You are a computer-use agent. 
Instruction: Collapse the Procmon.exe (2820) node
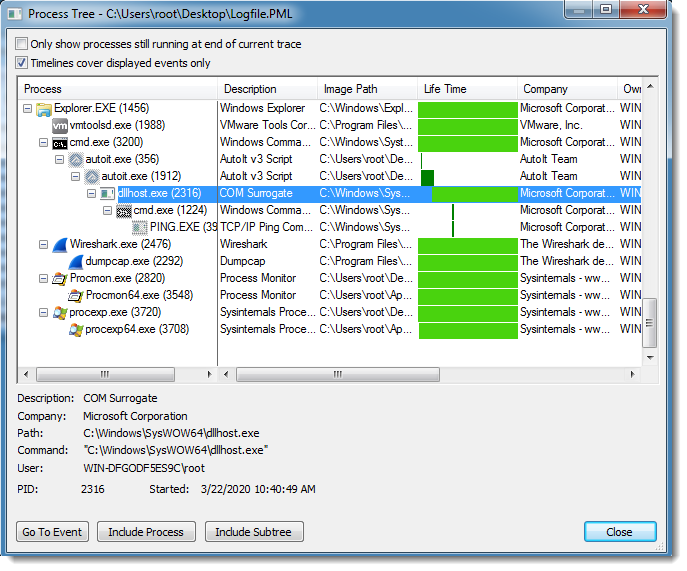[43, 279]
